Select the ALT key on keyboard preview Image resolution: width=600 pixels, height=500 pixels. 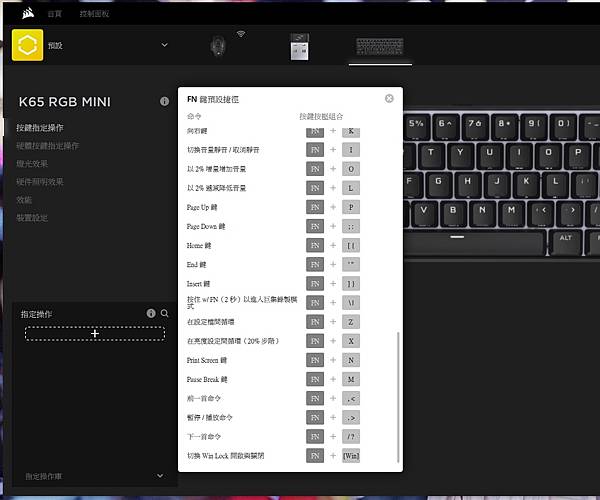click(566, 241)
